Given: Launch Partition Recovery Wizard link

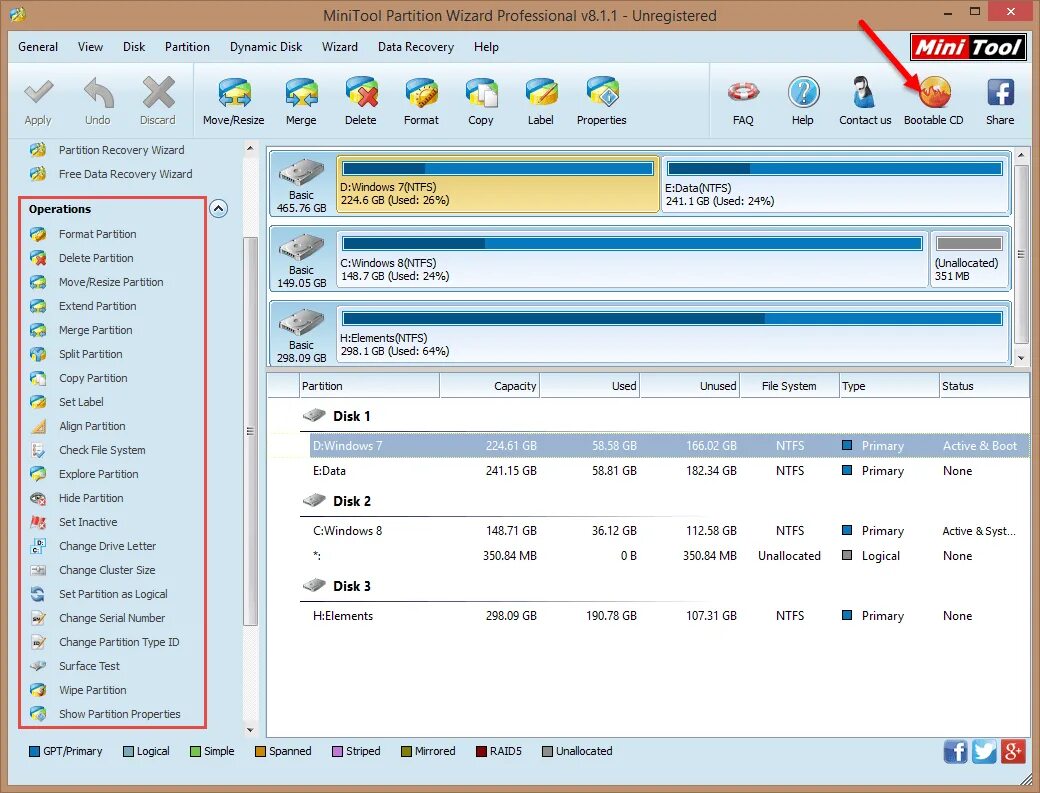Looking at the screenshot, I should click(x=121, y=150).
